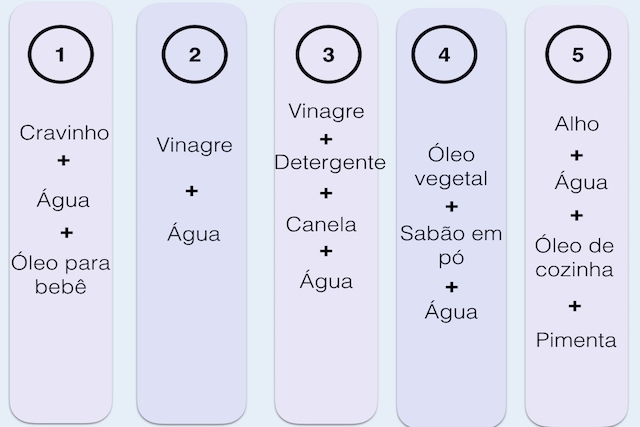Click the Canela ingredient text
Viewport: 640px width, 427px height.
321,225
